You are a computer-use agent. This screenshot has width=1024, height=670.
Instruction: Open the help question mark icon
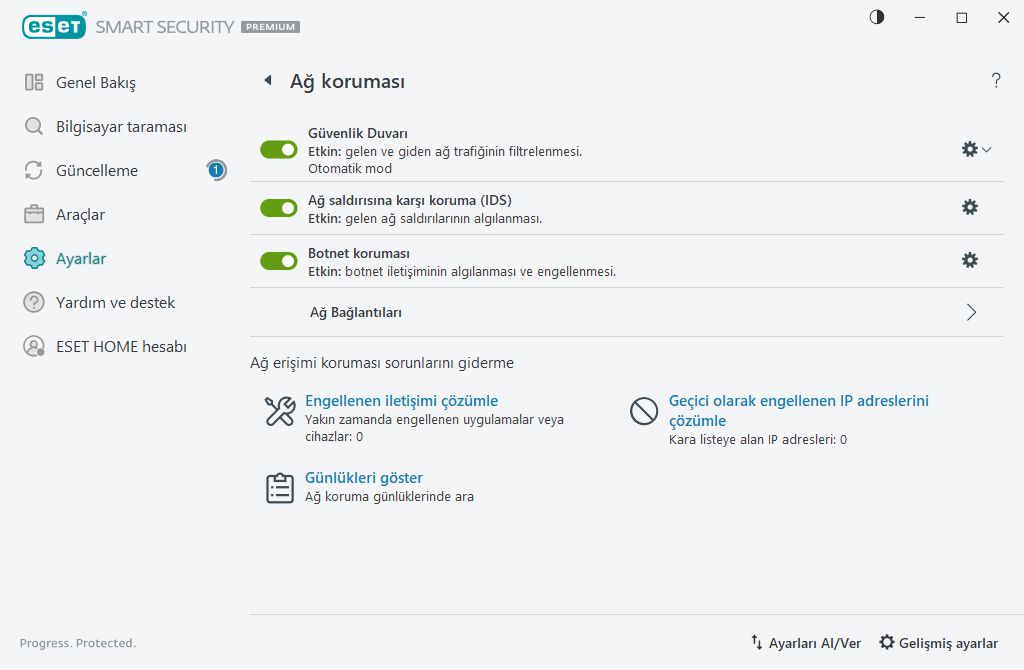click(996, 81)
